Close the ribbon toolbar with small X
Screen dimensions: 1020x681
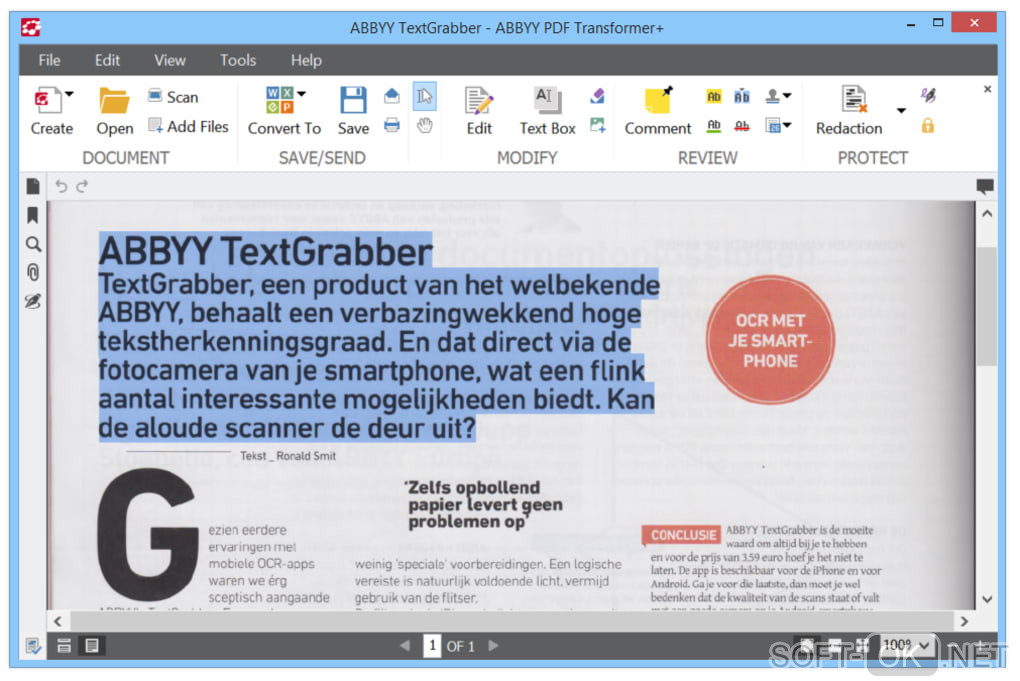pos(987,89)
